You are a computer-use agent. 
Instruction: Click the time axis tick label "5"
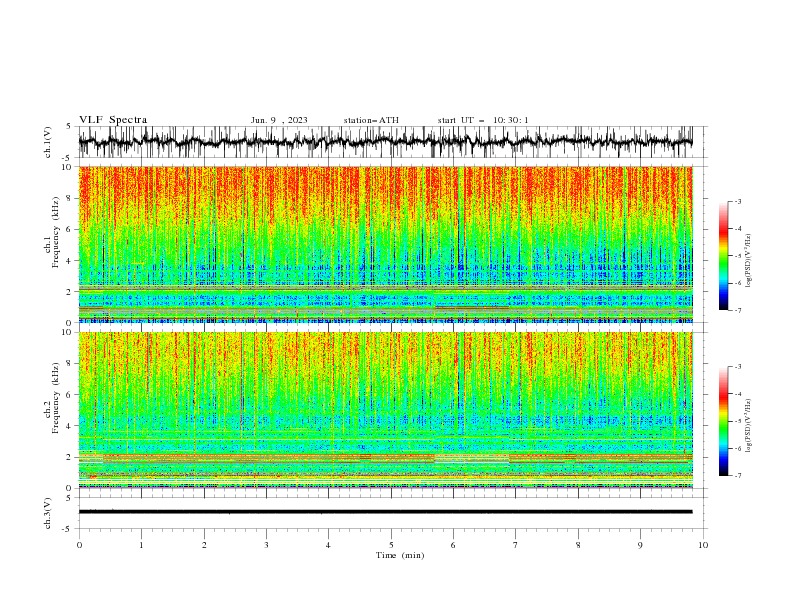[391, 545]
